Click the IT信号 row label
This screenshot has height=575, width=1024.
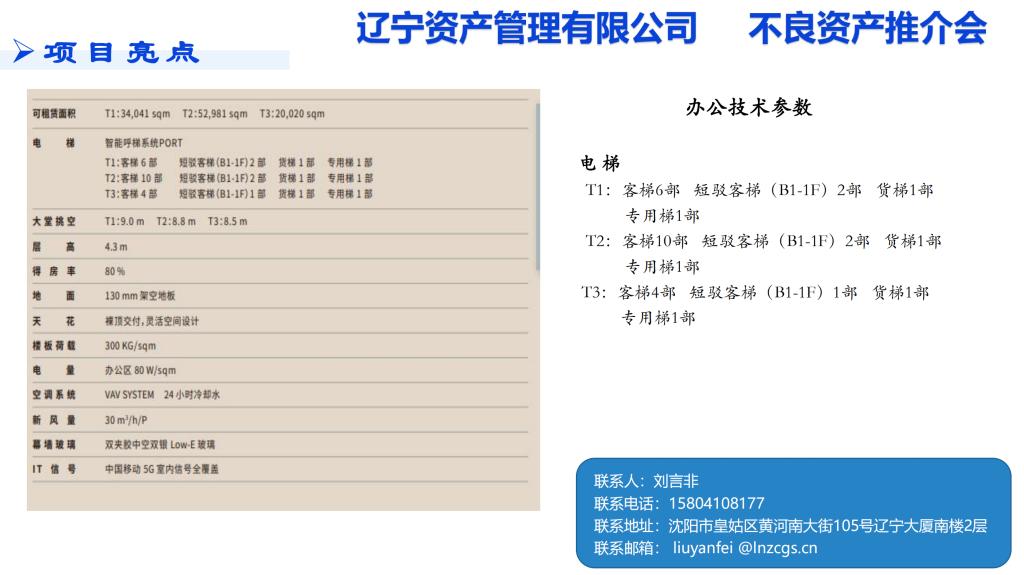pos(54,469)
